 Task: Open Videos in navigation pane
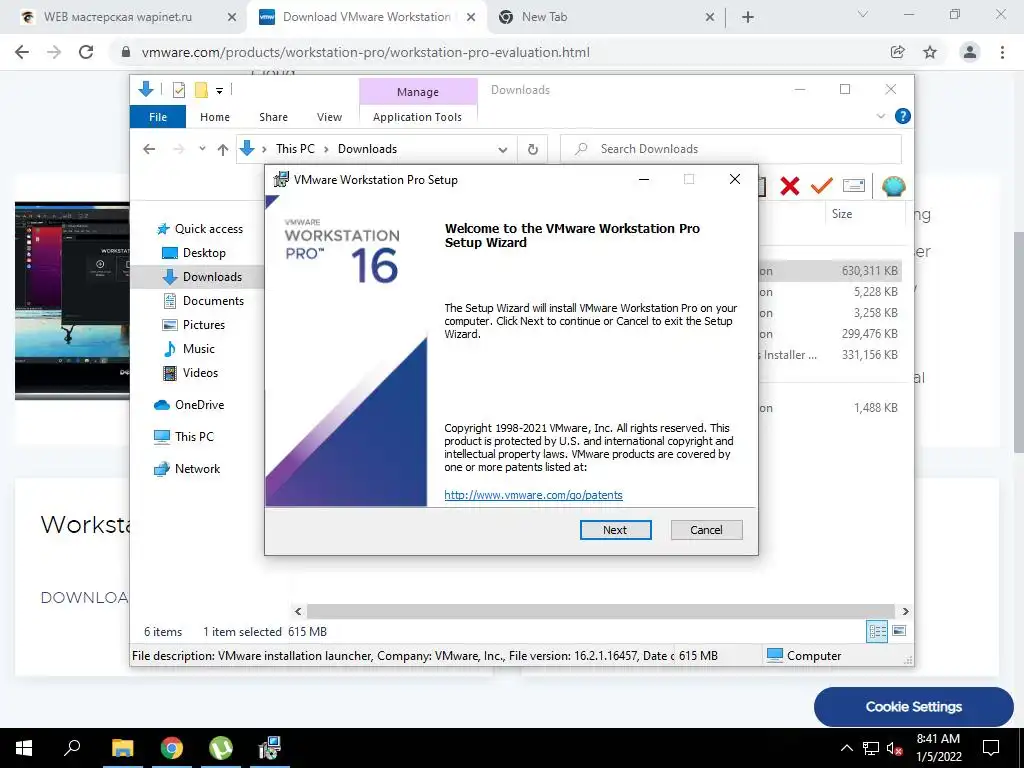[190, 373]
